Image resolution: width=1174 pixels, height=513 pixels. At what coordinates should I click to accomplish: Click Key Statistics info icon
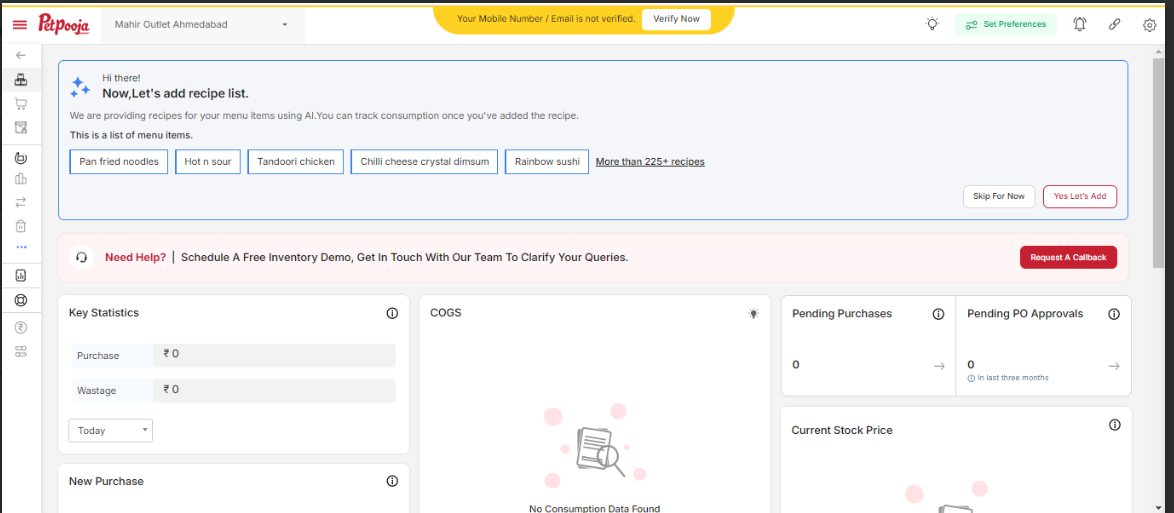click(x=392, y=313)
